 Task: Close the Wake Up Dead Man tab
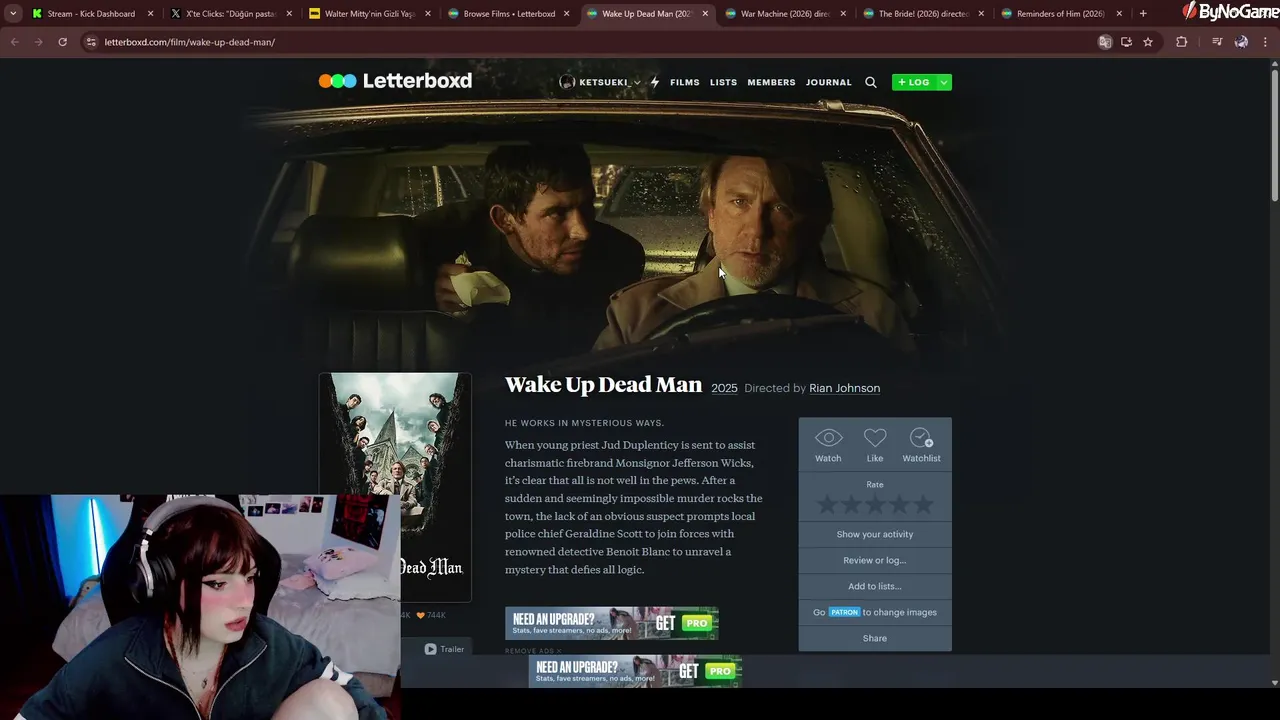coord(705,14)
